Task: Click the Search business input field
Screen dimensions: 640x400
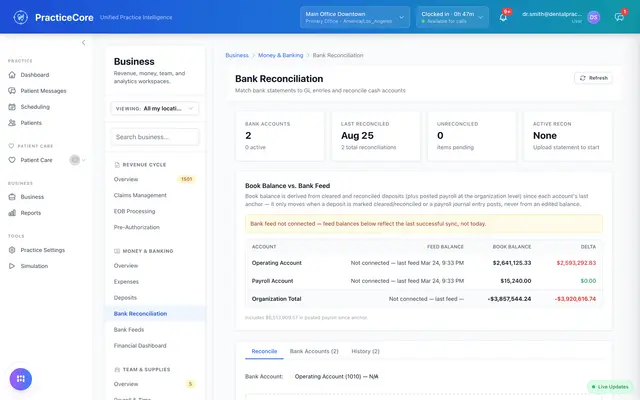Action: click(155, 137)
